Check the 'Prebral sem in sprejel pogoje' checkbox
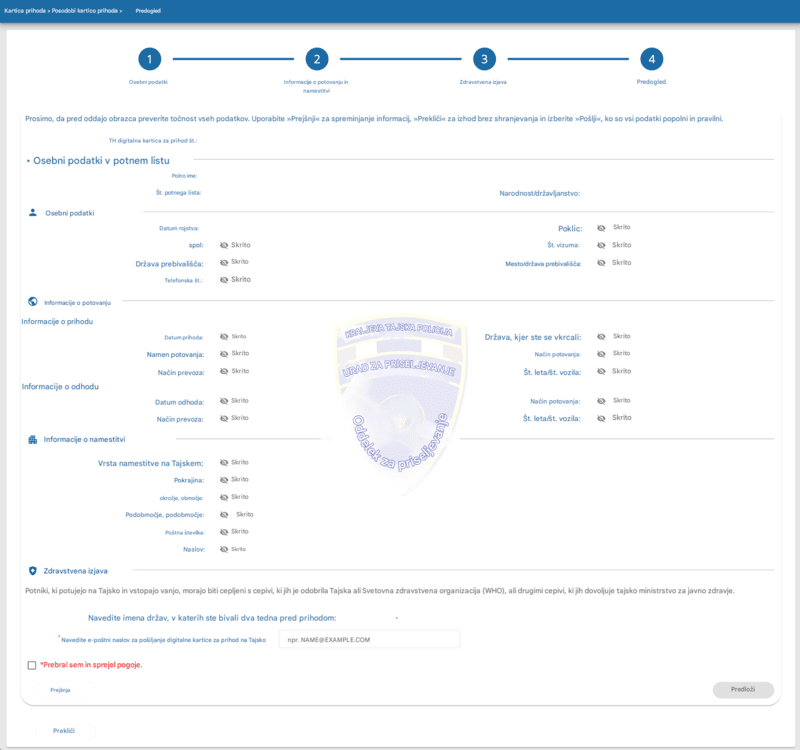This screenshot has width=800, height=750. (32, 665)
